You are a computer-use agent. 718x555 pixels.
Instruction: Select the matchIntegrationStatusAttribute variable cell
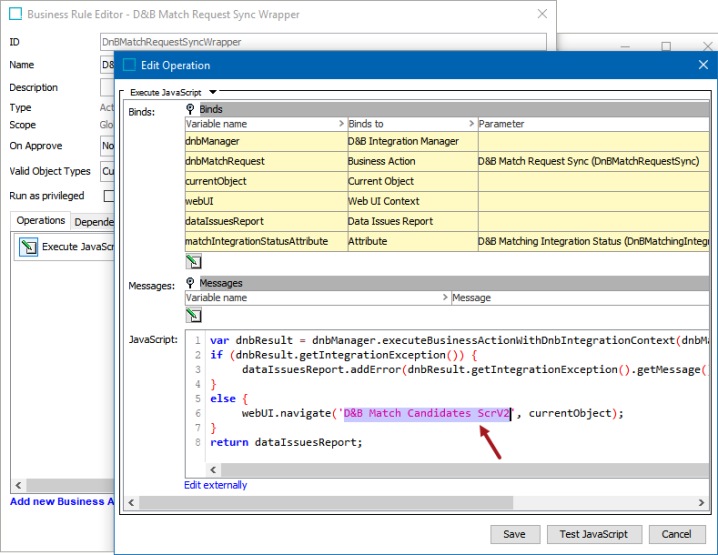266,241
